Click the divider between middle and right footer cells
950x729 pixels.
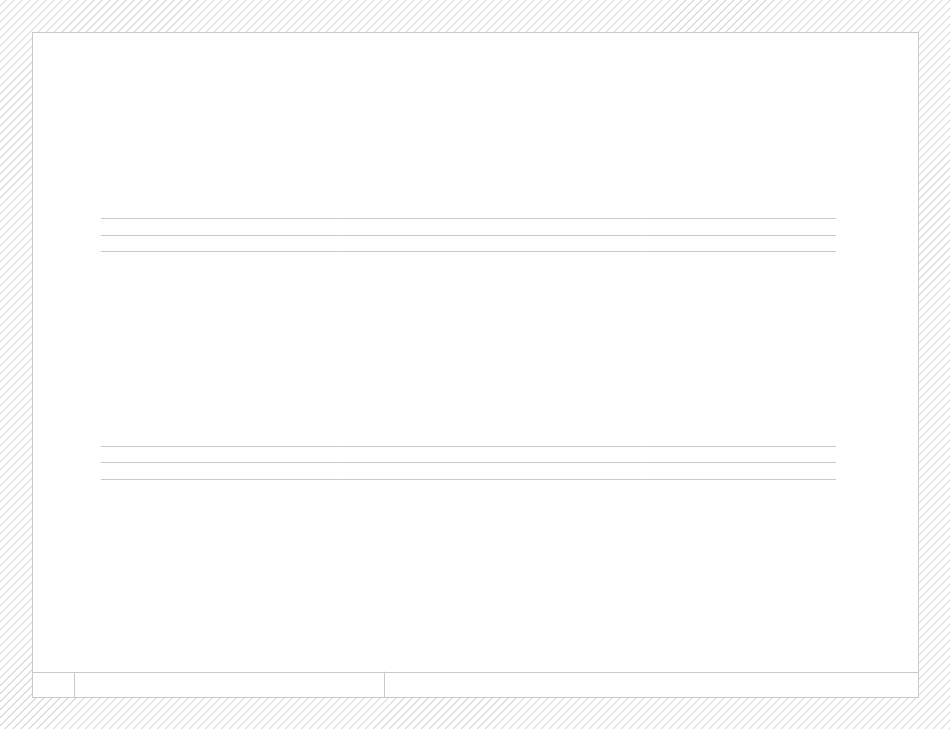coord(384,685)
